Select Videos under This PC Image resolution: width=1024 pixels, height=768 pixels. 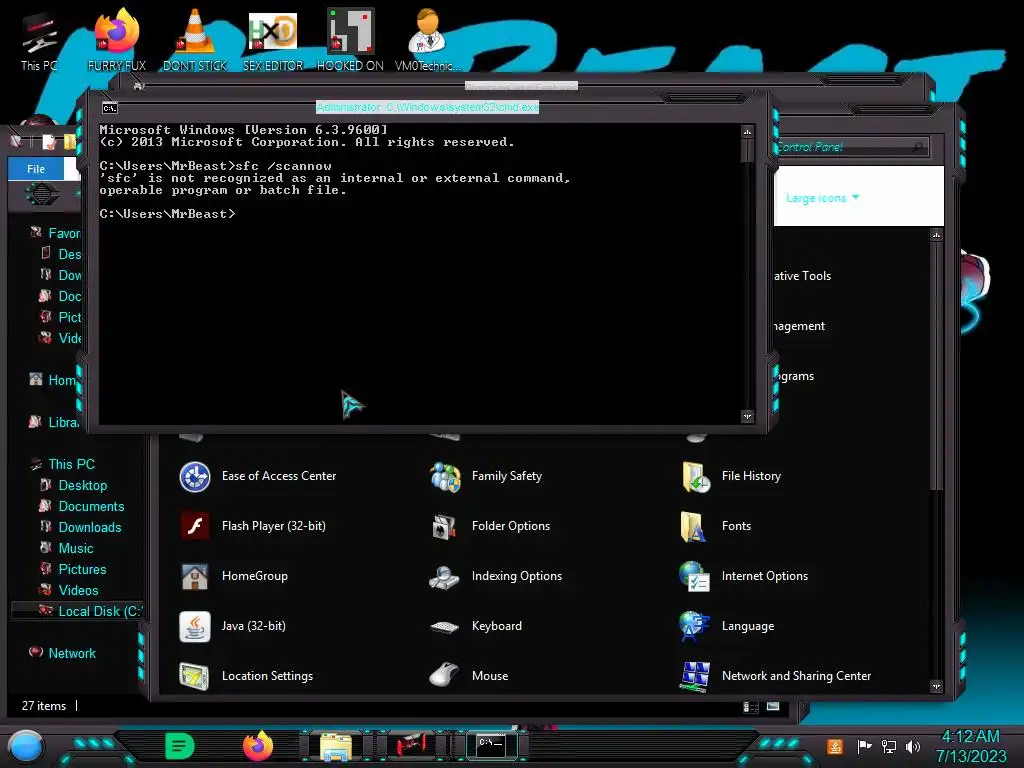click(x=78, y=590)
